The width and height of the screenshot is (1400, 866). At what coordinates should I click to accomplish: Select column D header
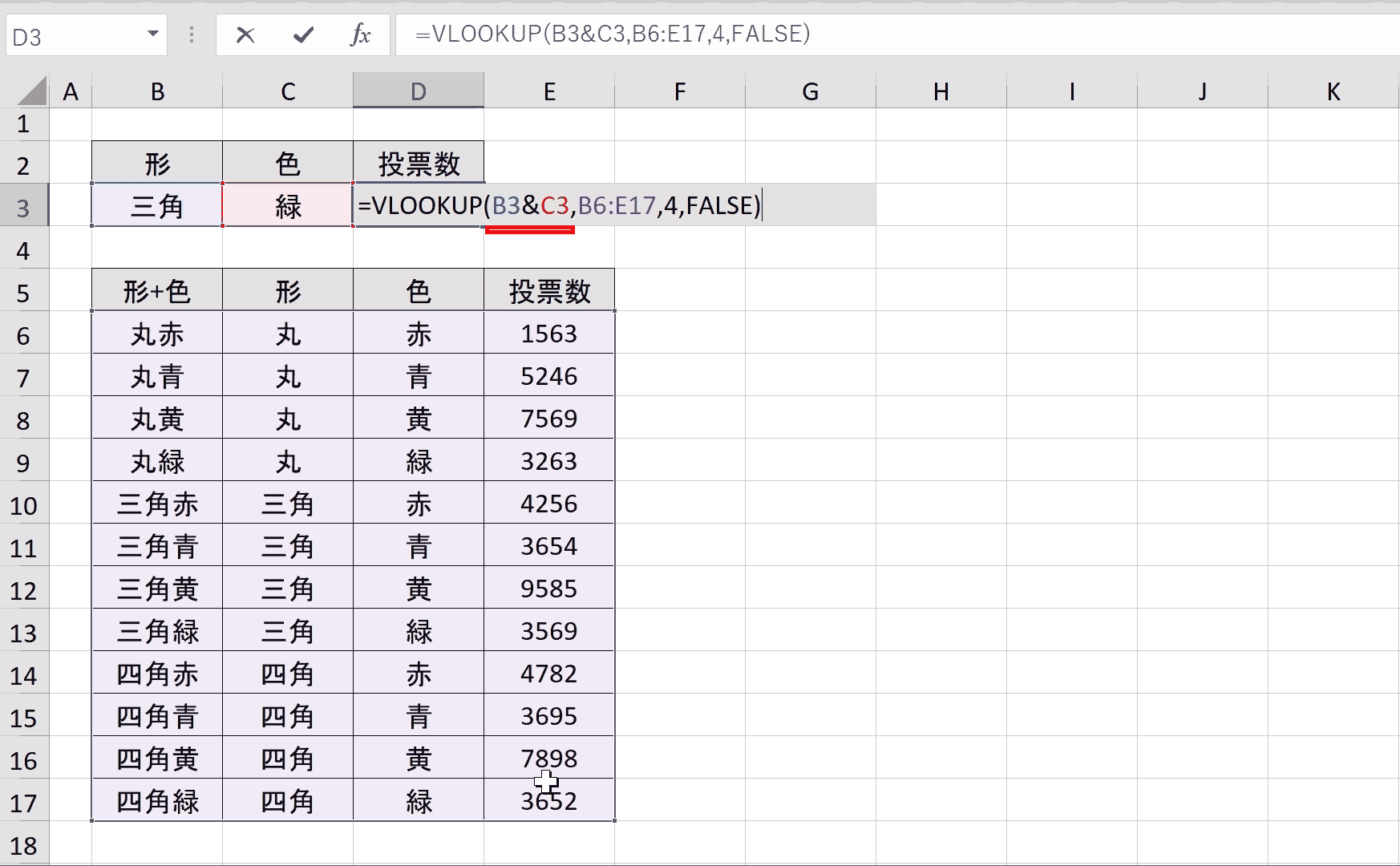click(419, 91)
